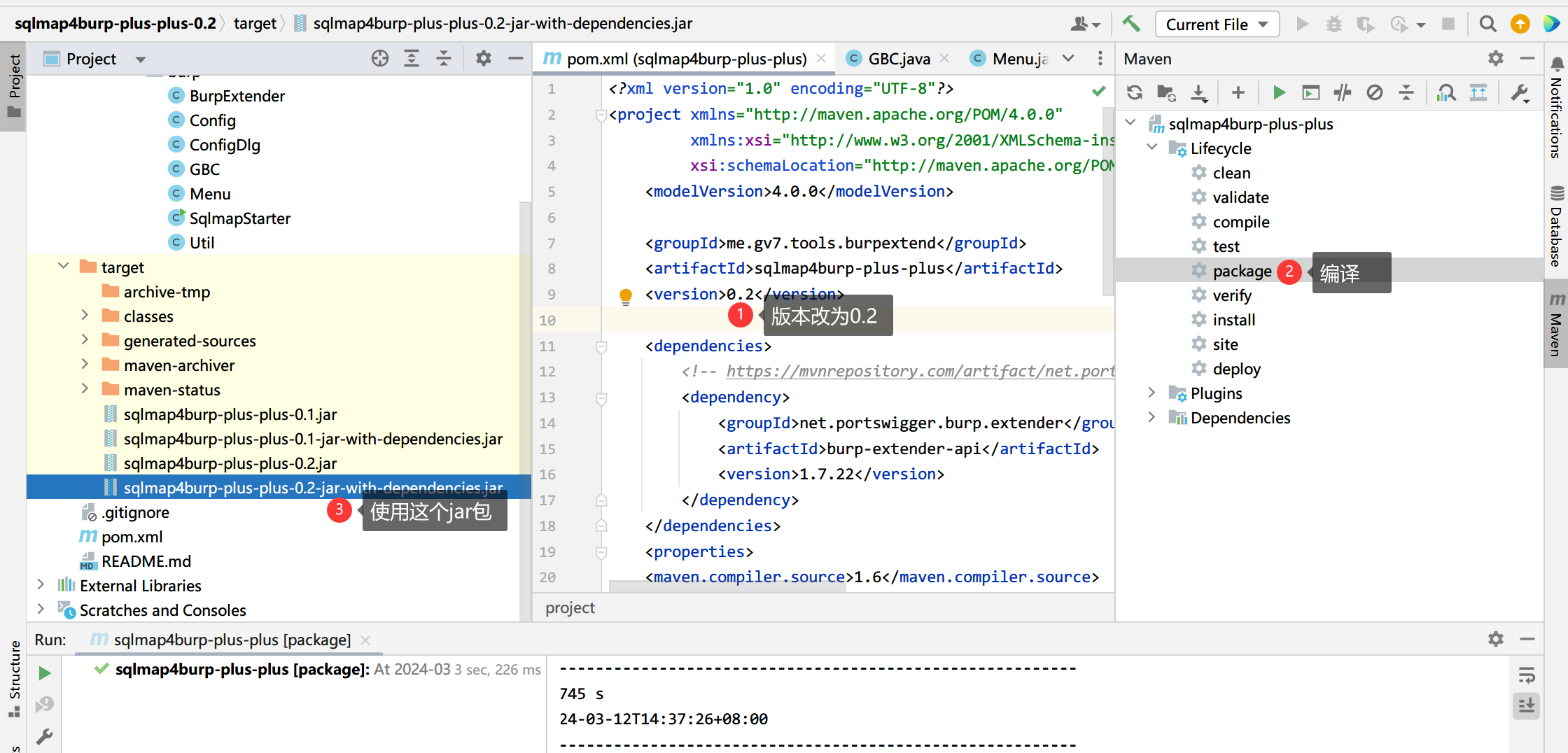Click the quick-fix lightbulb on line 9
The image size is (1568, 753).
pyautogui.click(x=626, y=296)
